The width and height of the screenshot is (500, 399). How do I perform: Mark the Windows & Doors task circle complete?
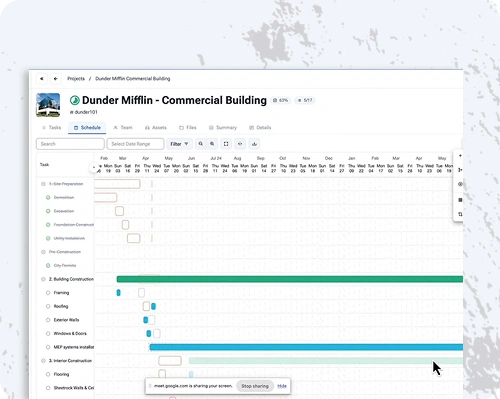[48, 333]
